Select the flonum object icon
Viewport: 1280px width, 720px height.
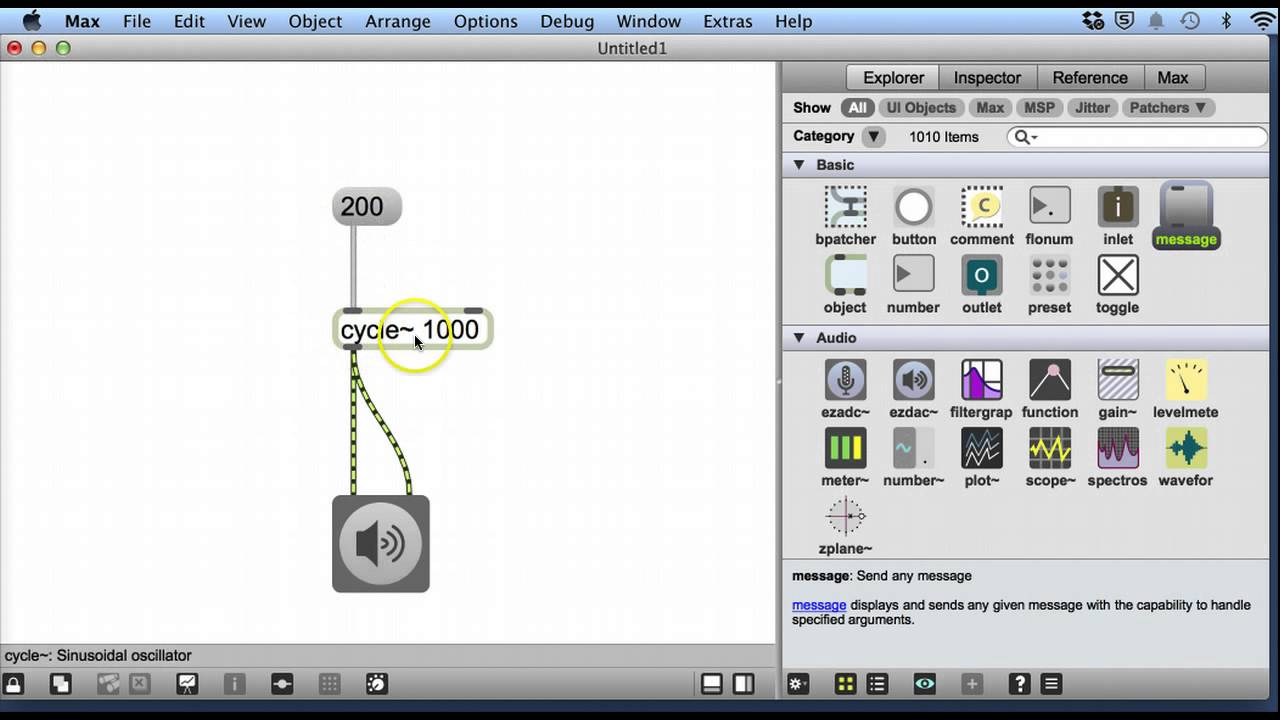1049,207
